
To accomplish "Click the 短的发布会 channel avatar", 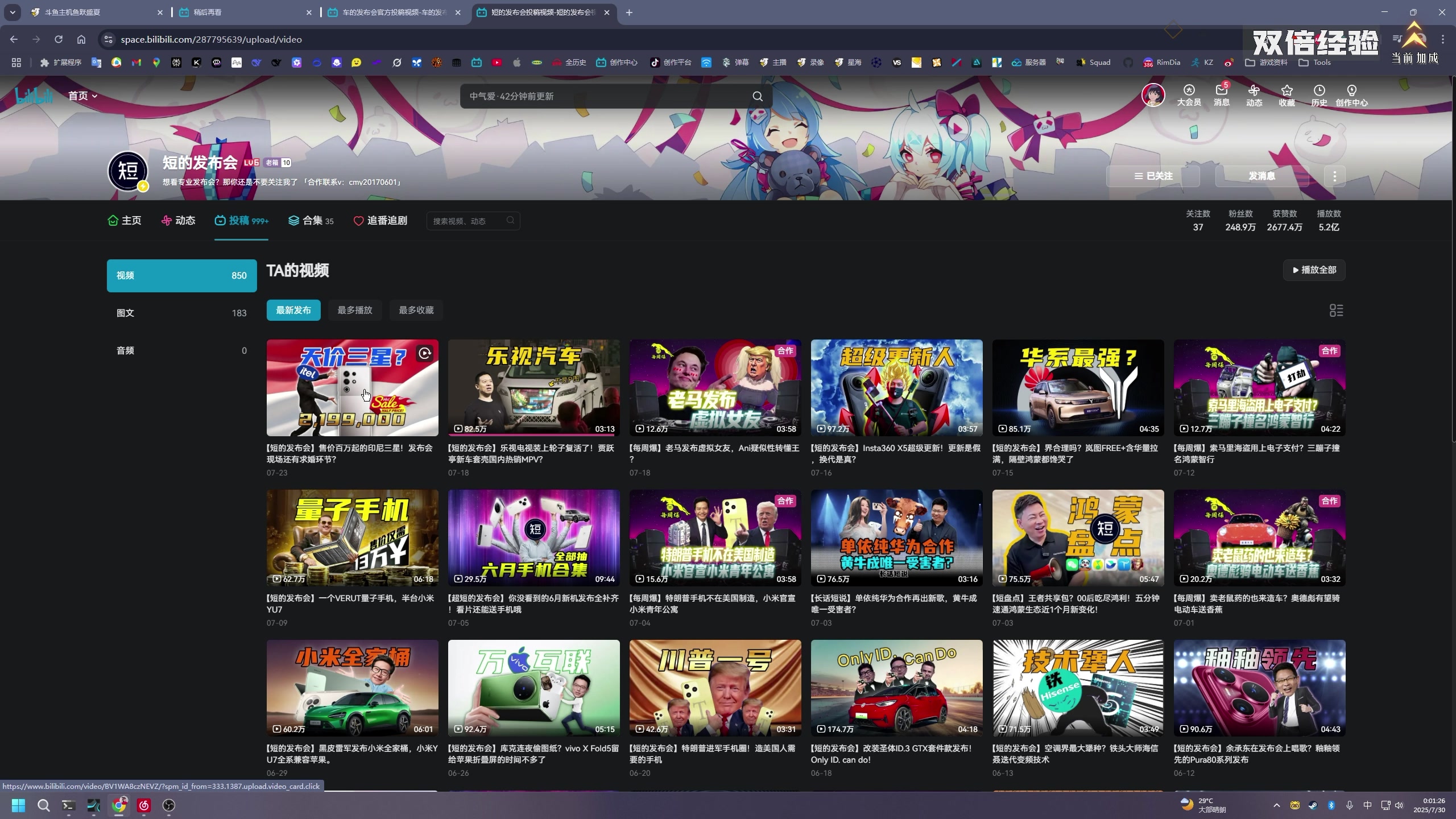I will pos(128,171).
